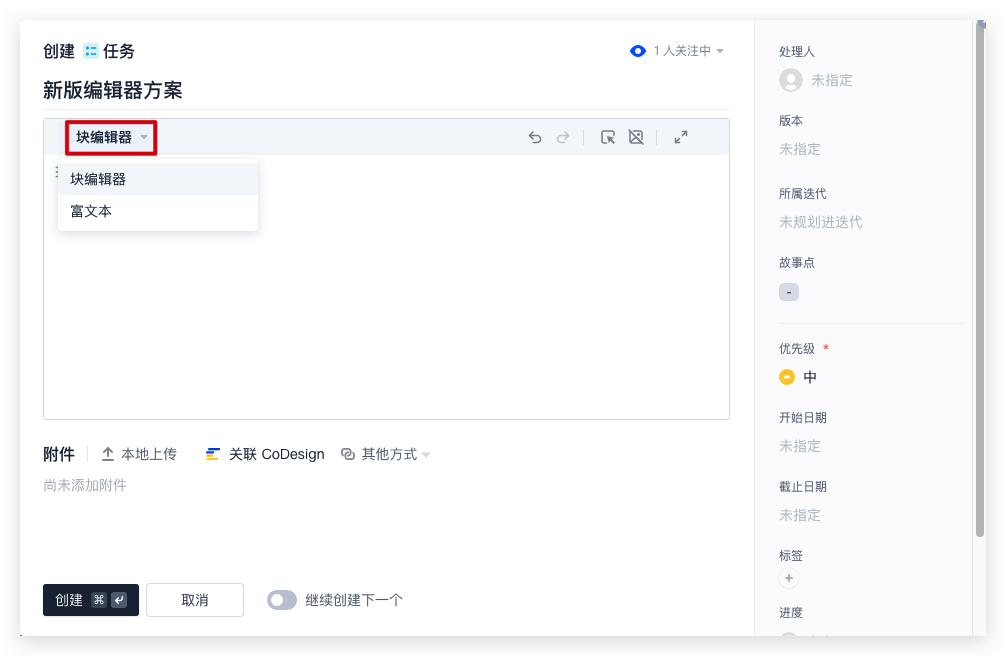Expand editor to fullscreen
Screen dimensions: 1006x656
[681, 137]
